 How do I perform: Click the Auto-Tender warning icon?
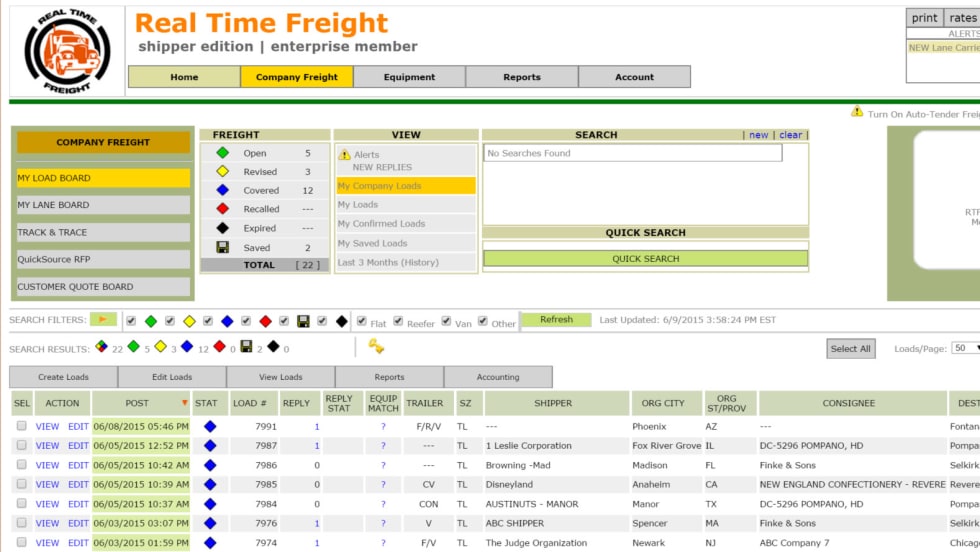tap(857, 112)
